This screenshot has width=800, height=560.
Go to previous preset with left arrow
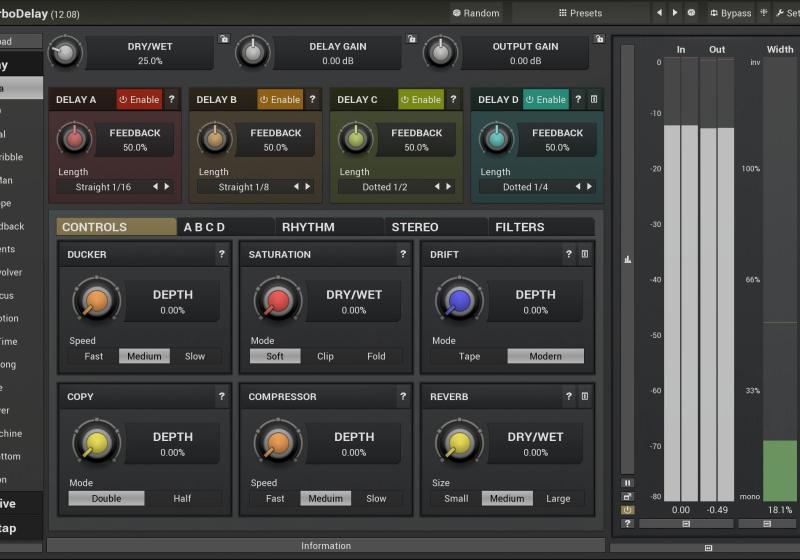(659, 13)
